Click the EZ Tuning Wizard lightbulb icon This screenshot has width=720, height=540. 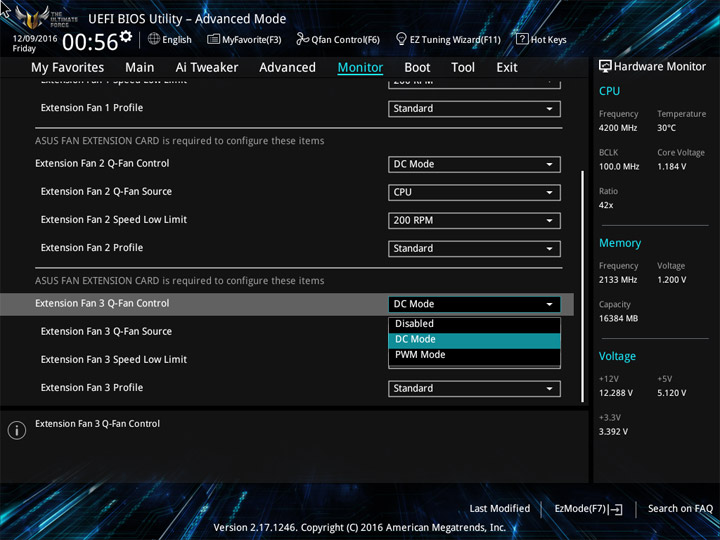(x=401, y=39)
